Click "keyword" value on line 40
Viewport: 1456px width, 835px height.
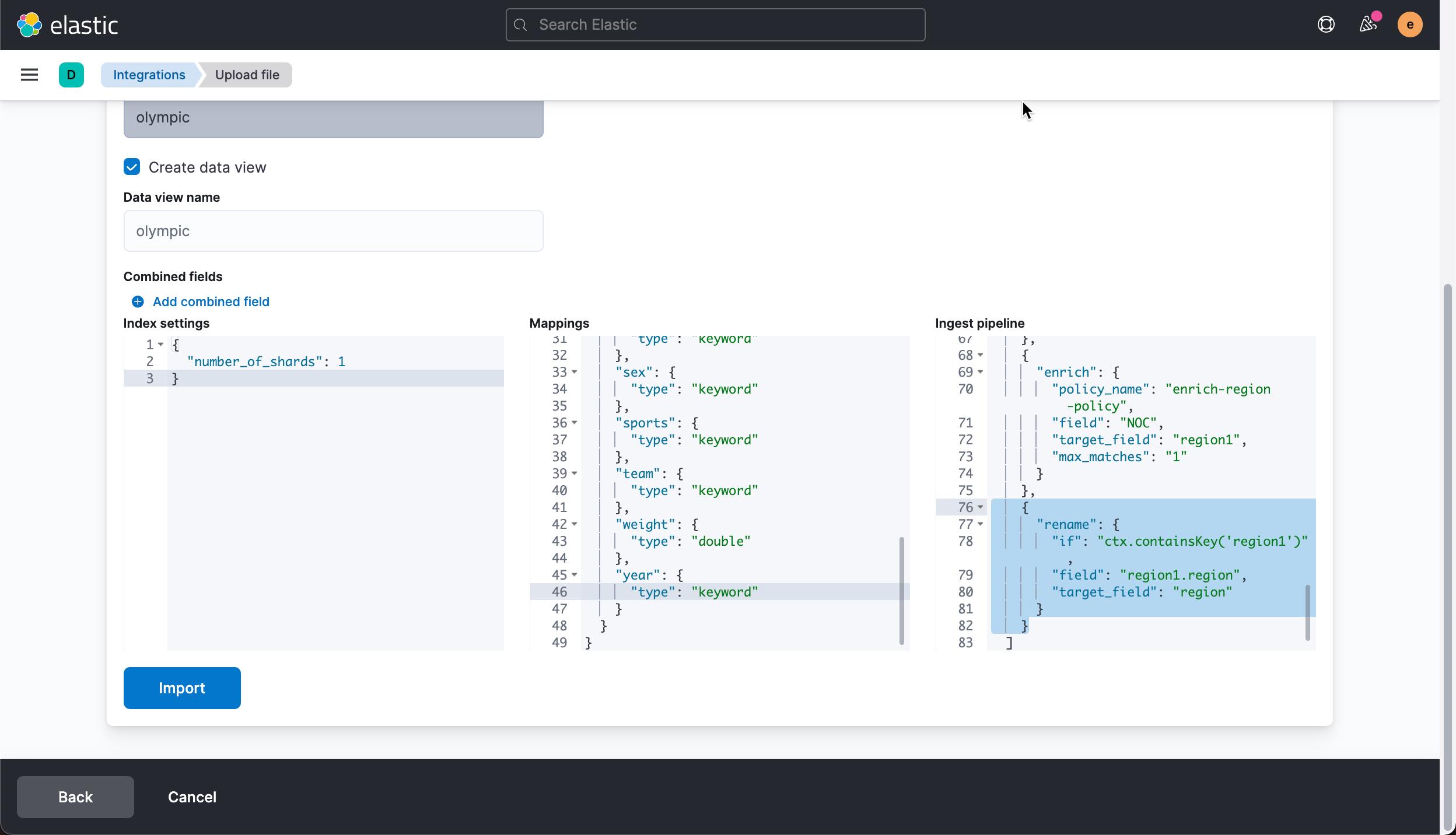tap(725, 490)
